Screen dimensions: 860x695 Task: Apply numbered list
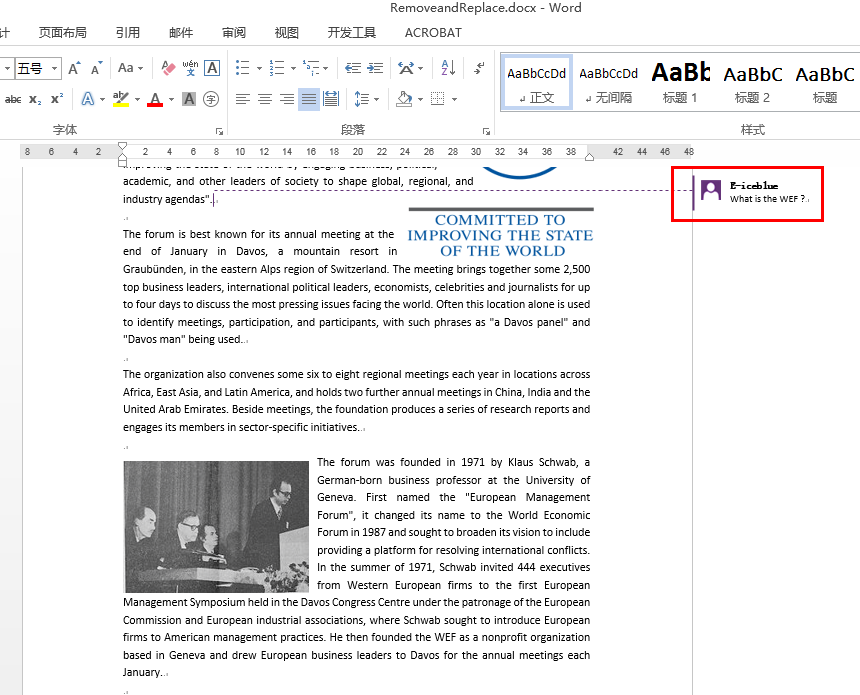coord(277,68)
